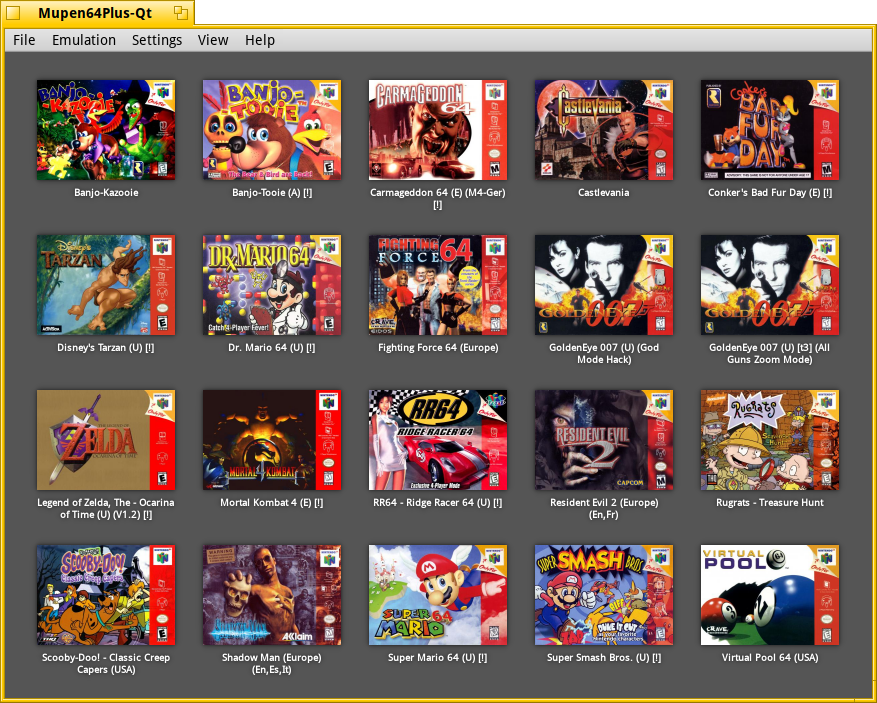Click 'Mortal Kombat 4 (E) [!]' label
Viewport: 877px width, 703px height.
(272, 502)
